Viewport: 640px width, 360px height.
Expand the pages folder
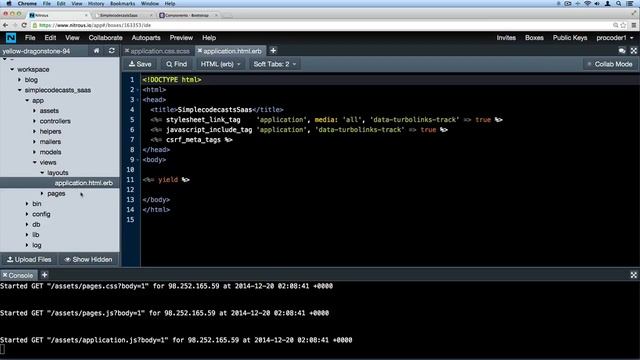click(42, 193)
